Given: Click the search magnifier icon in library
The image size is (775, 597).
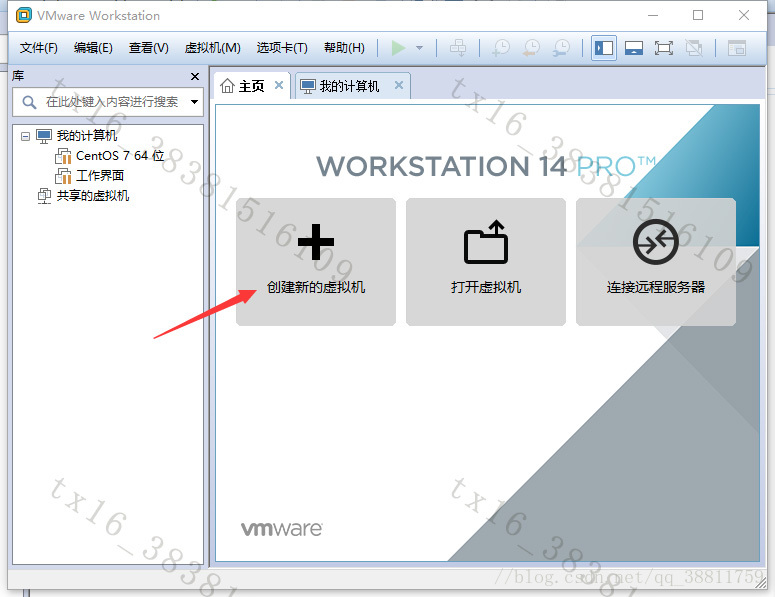Looking at the screenshot, I should tap(29, 102).
